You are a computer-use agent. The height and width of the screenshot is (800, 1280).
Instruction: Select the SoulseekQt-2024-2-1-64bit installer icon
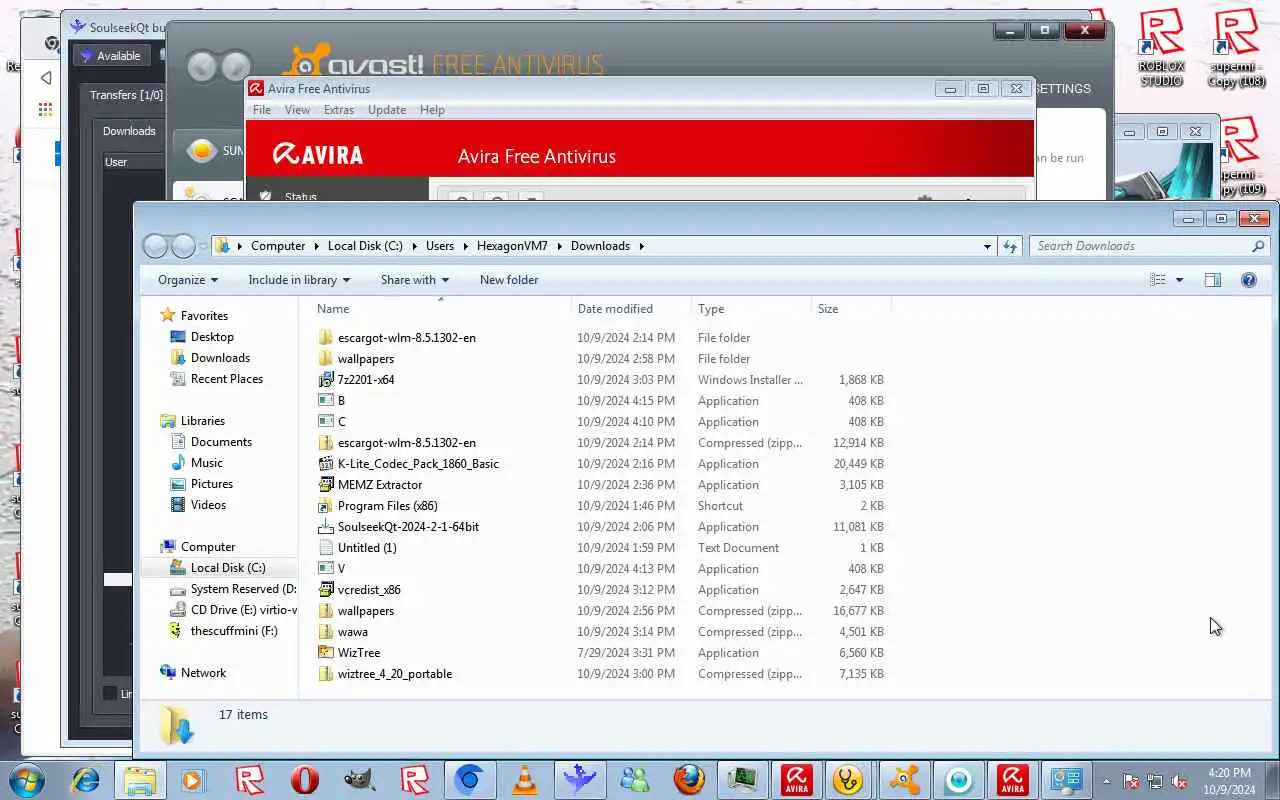coord(326,527)
